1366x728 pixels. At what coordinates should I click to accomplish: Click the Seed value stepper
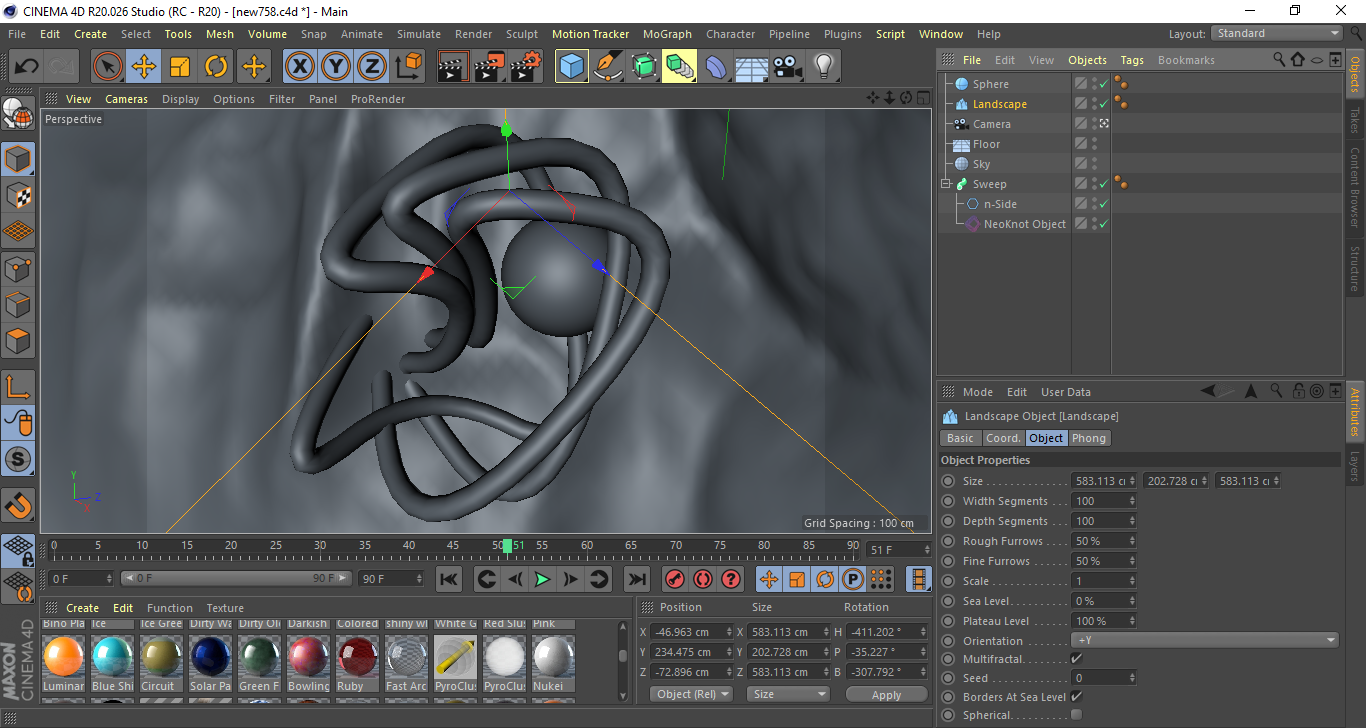point(1132,678)
